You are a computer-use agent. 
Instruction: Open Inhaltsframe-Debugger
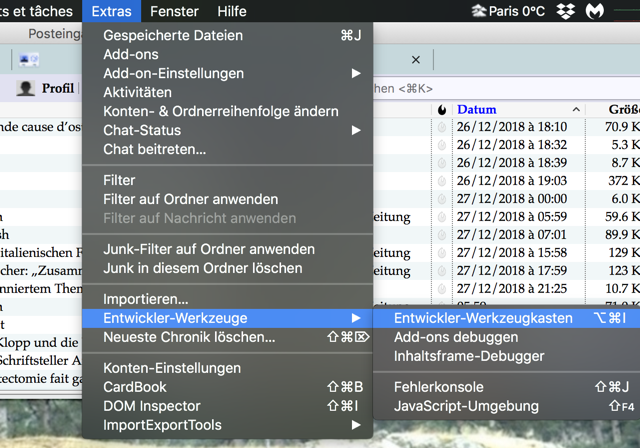tap(507, 356)
